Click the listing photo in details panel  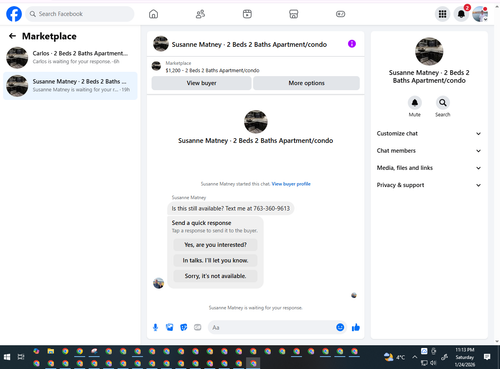pos(429,51)
